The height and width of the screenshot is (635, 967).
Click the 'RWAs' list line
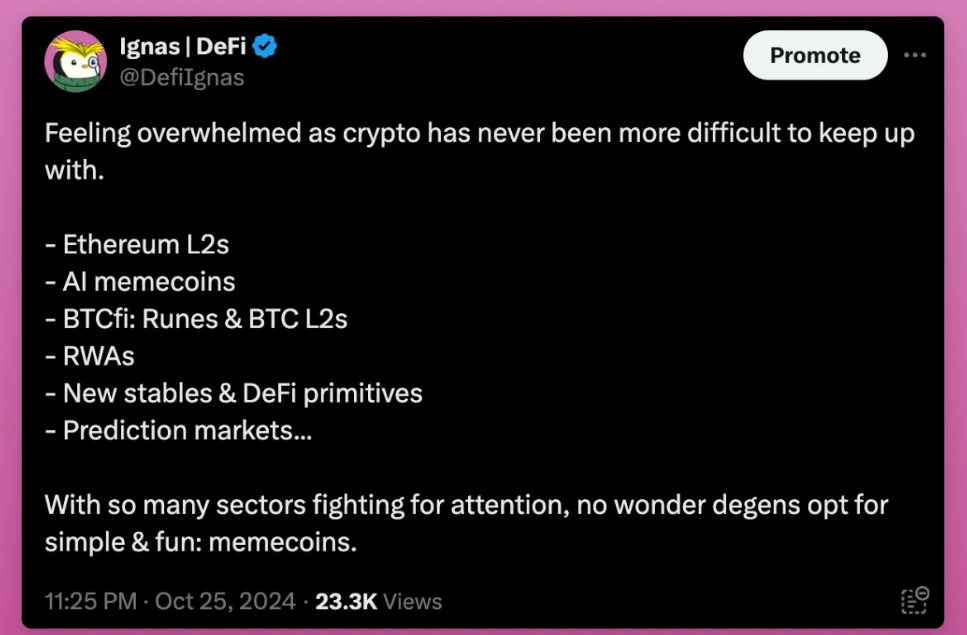click(x=89, y=356)
